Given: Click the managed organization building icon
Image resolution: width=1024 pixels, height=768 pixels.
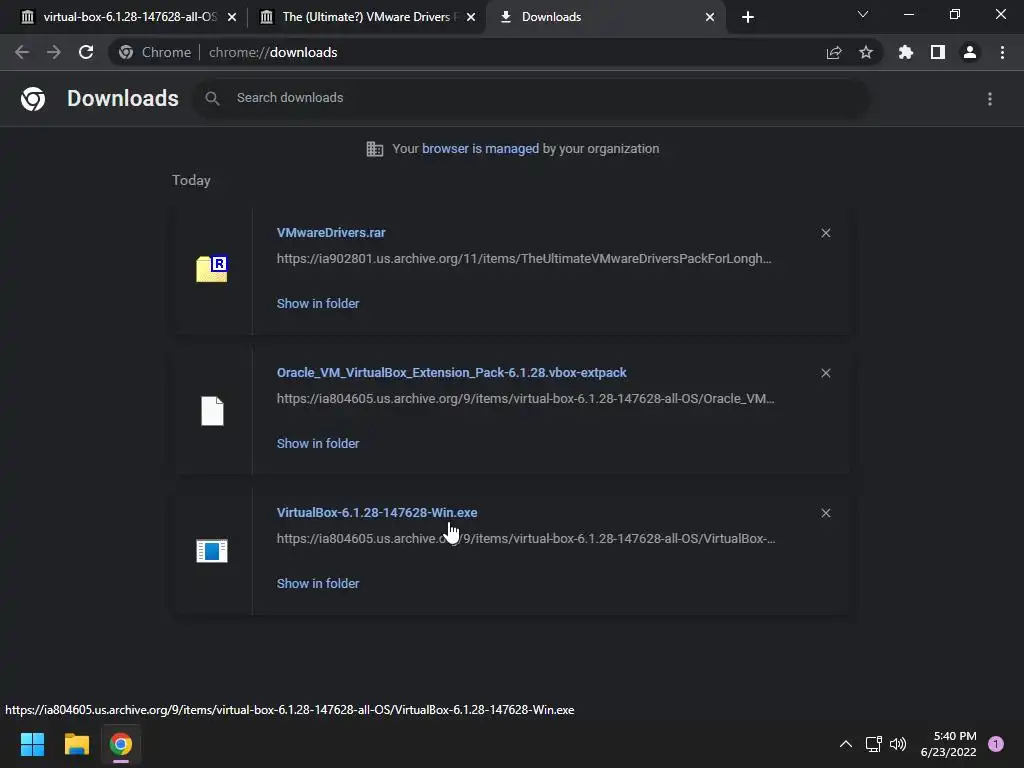Looking at the screenshot, I should tap(375, 149).
